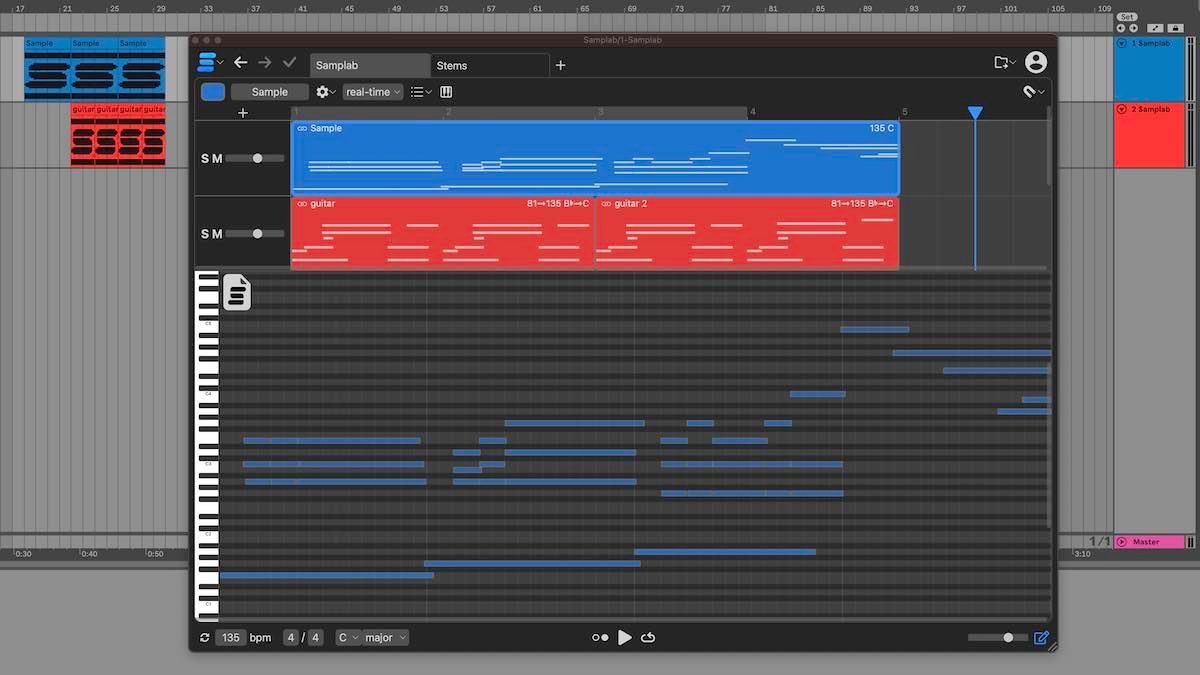Viewport: 1200px width, 675px height.
Task: Click the Set button in Ableton
Action: [1127, 17]
